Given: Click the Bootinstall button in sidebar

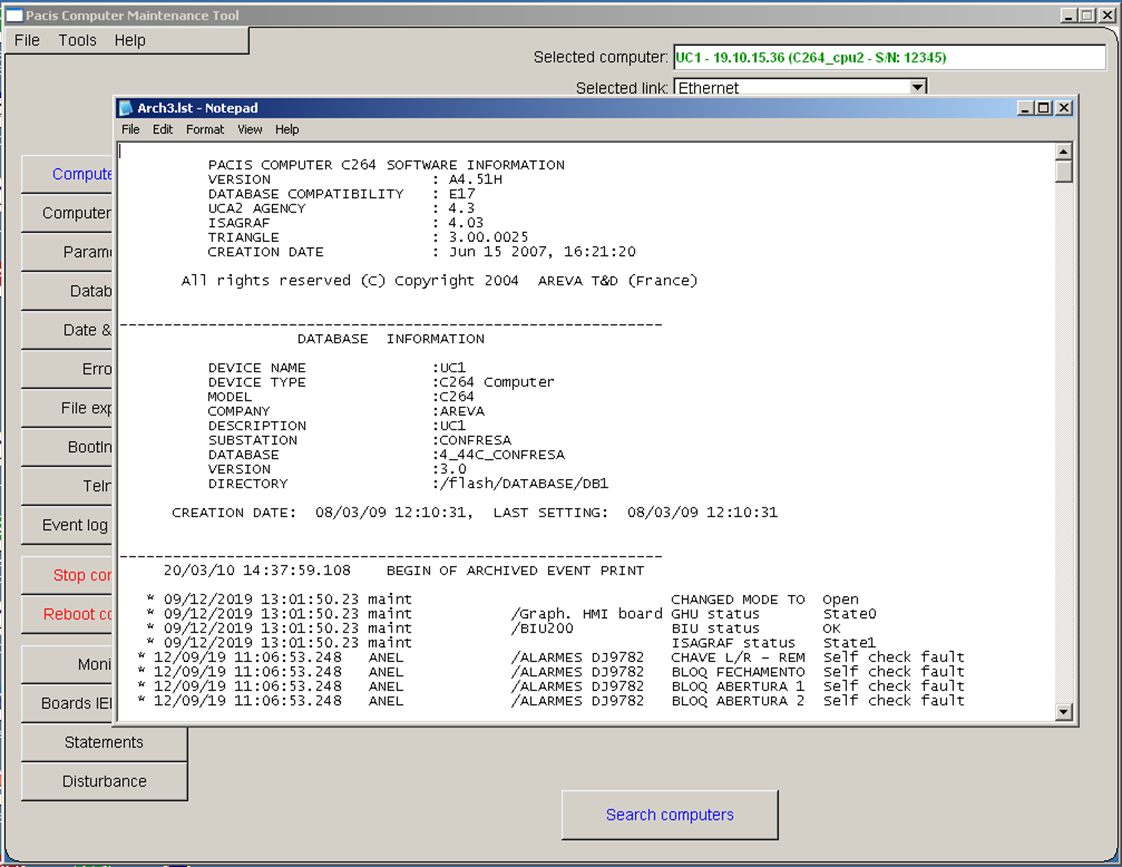Looking at the screenshot, I should click(67, 447).
